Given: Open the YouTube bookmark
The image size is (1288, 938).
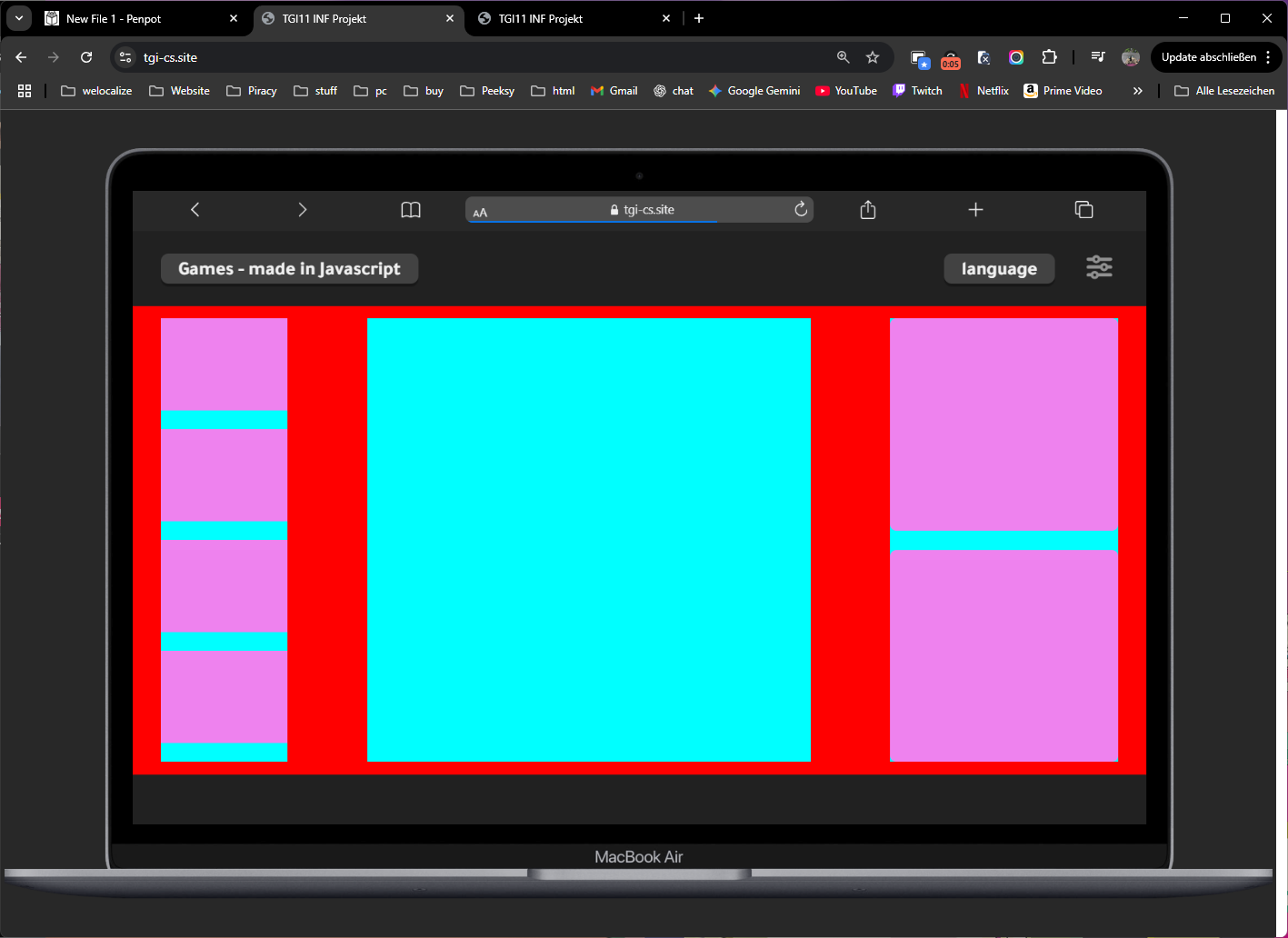Looking at the screenshot, I should (x=846, y=91).
